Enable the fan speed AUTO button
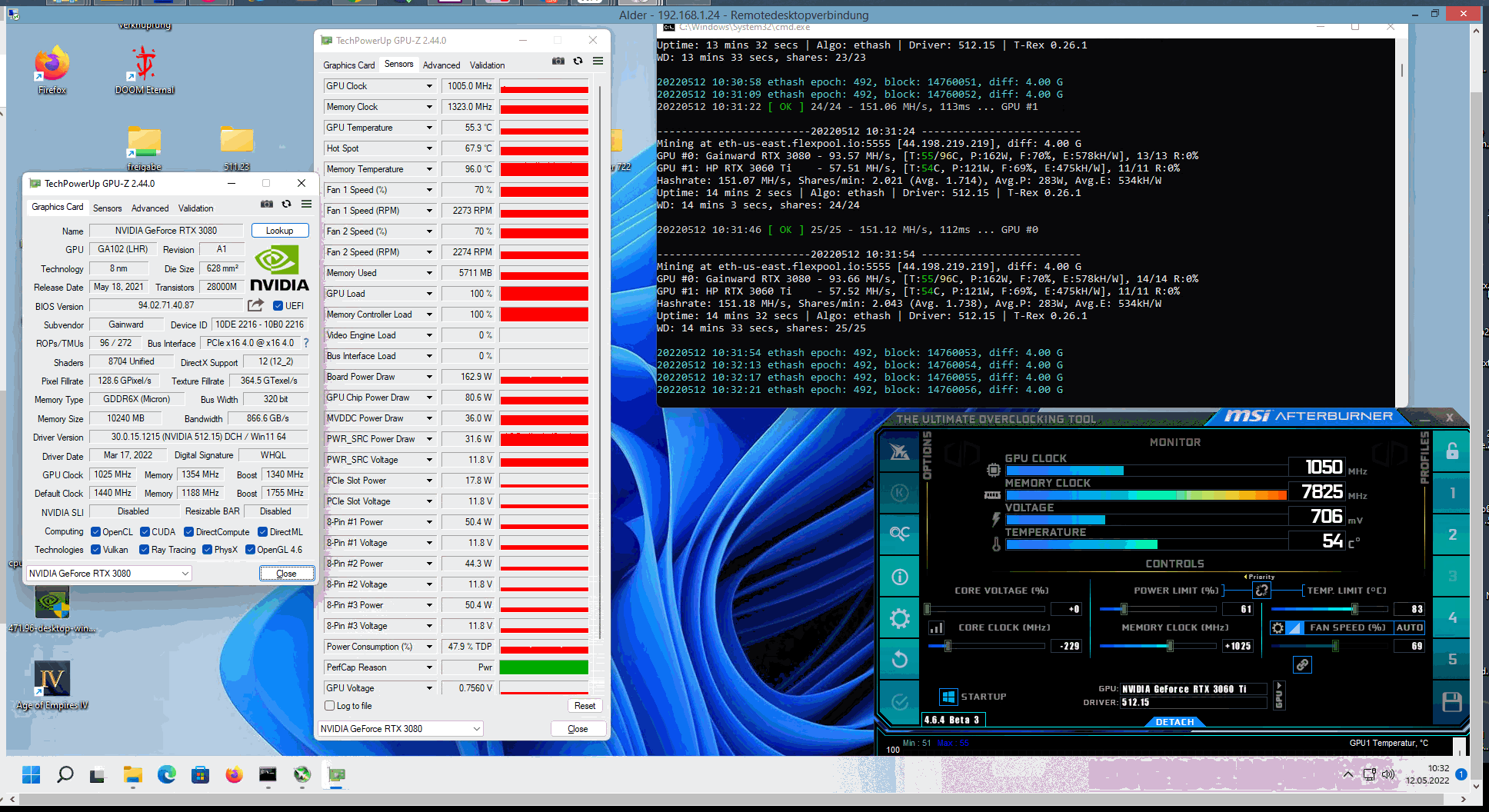Viewport: 1489px width, 812px height. (1409, 627)
